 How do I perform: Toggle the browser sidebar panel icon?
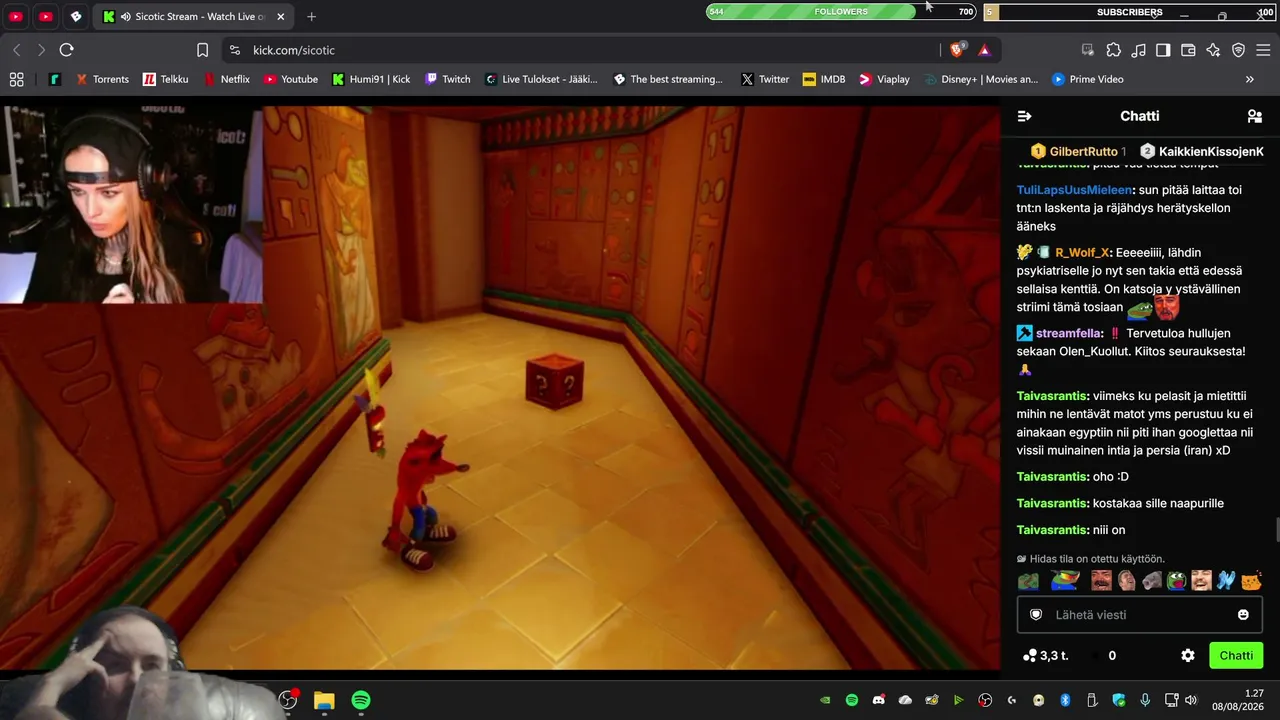(1163, 50)
